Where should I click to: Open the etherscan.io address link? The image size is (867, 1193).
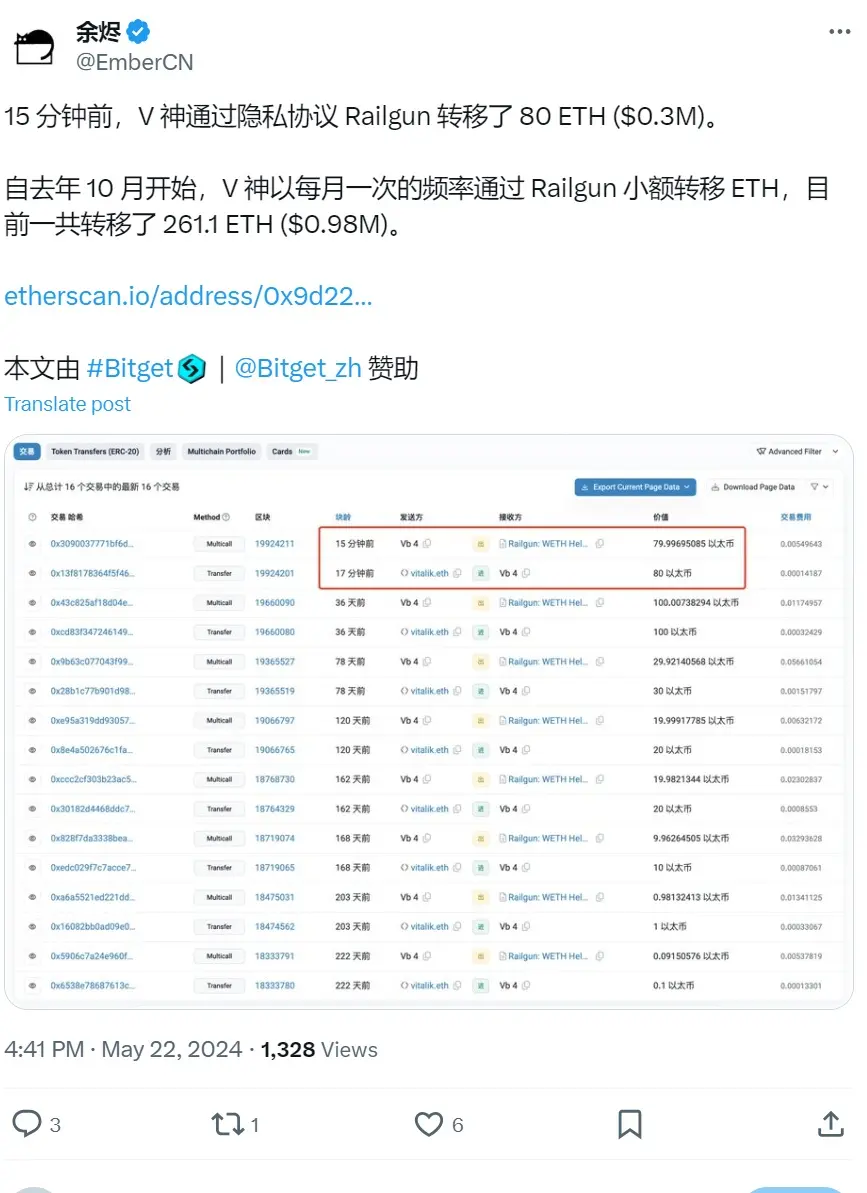[188, 296]
